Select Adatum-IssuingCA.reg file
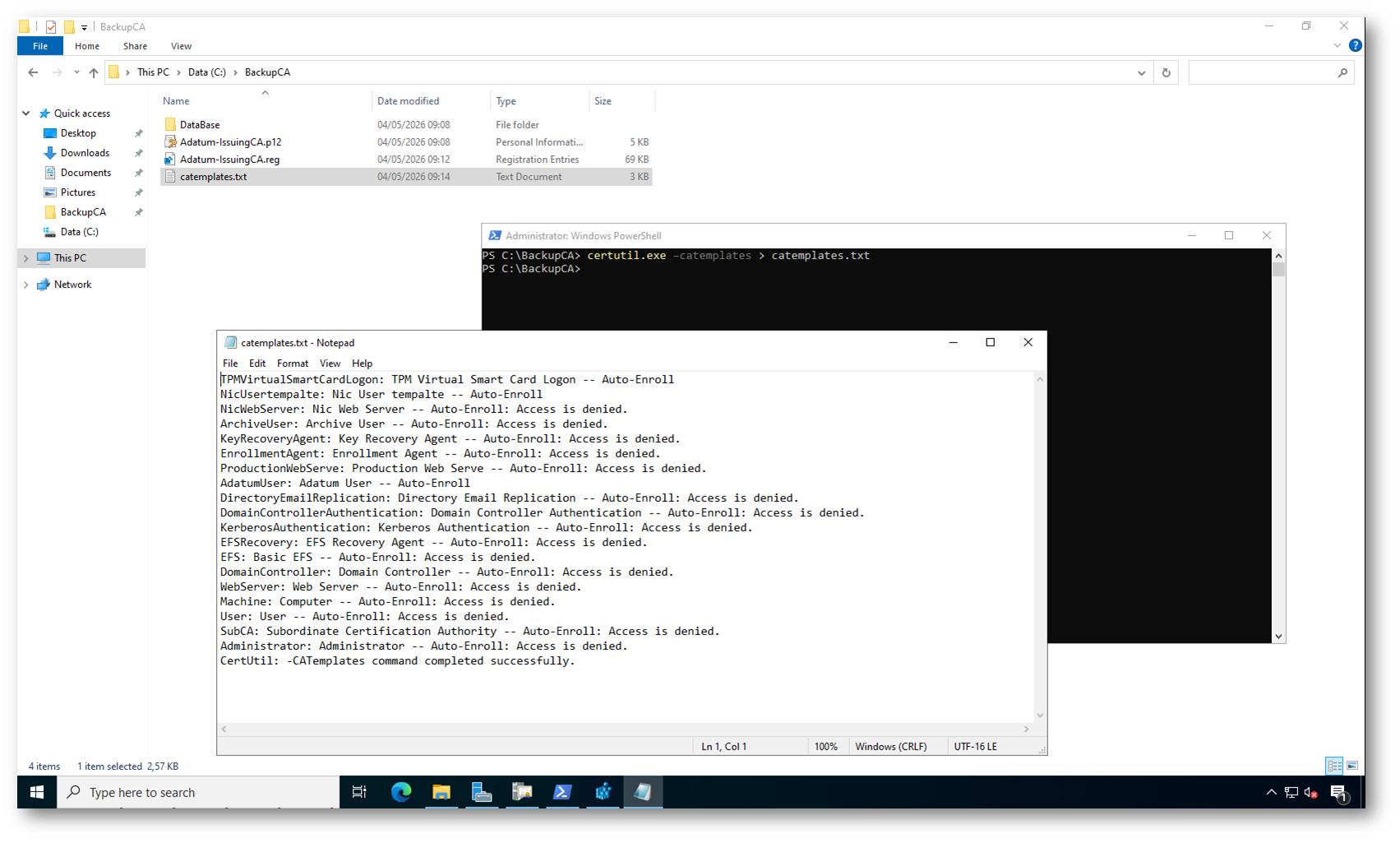This screenshot has width=1400, height=843. pyautogui.click(x=229, y=160)
